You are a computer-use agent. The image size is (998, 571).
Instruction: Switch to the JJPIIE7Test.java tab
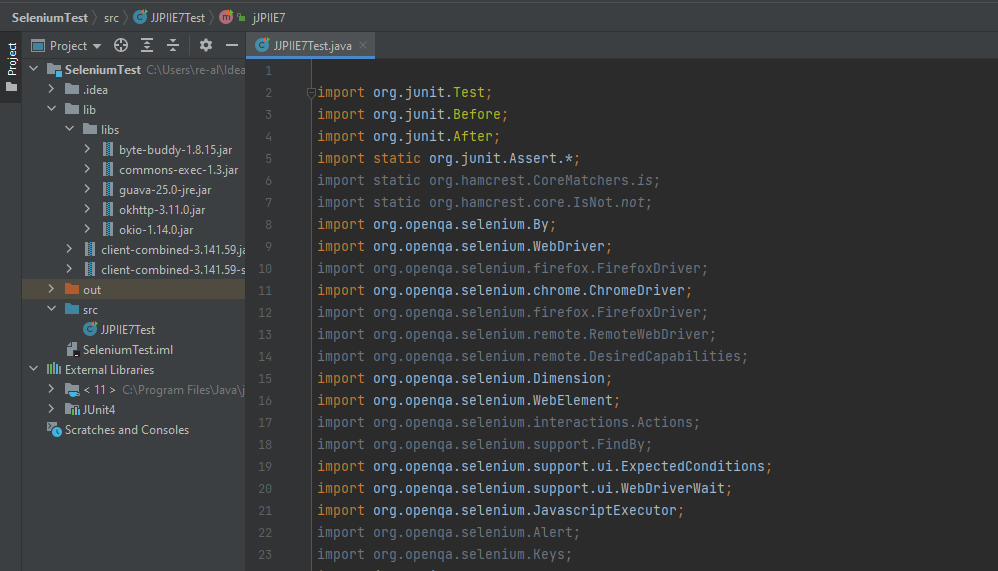click(312, 46)
